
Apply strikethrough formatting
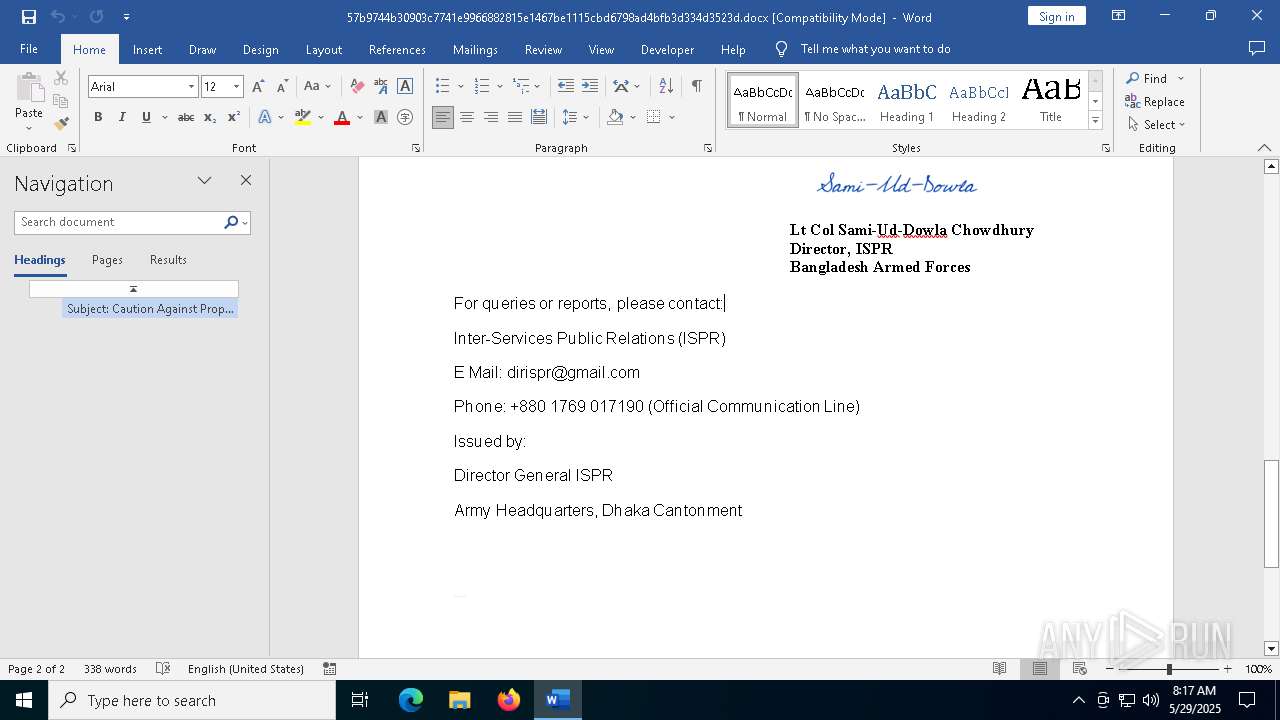click(185, 117)
